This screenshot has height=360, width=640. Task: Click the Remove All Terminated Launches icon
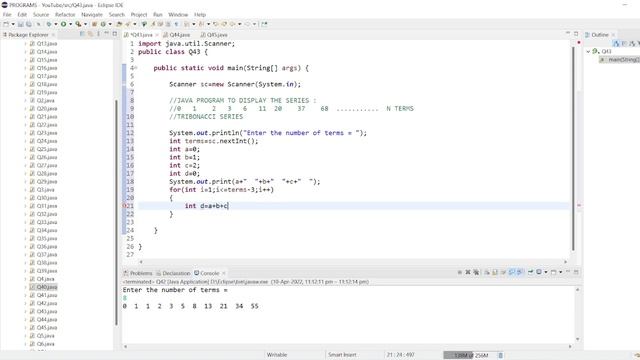476,272
